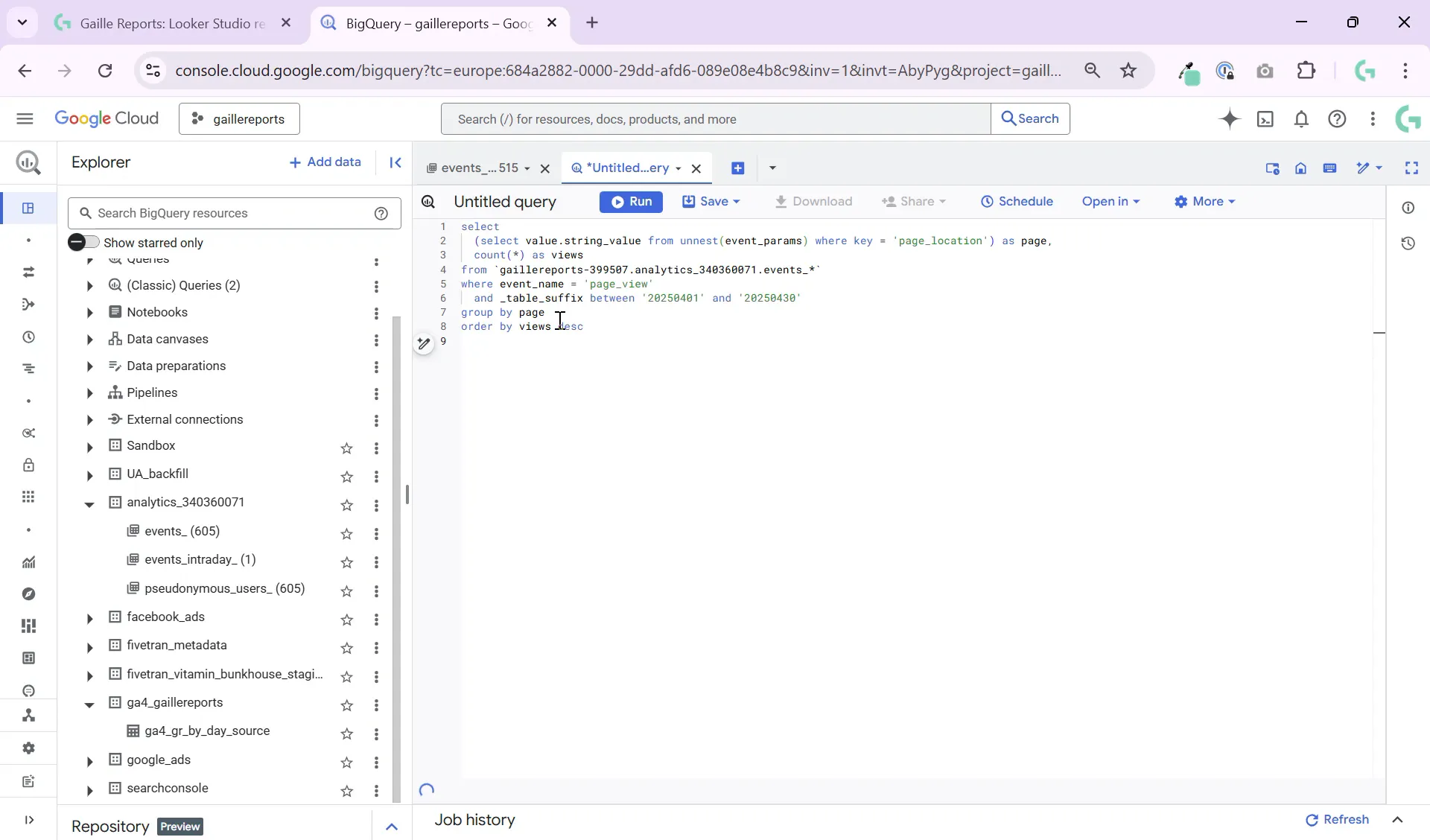The height and width of the screenshot is (840, 1430).
Task: Expand the facebook_ads dataset
Action: (x=89, y=620)
